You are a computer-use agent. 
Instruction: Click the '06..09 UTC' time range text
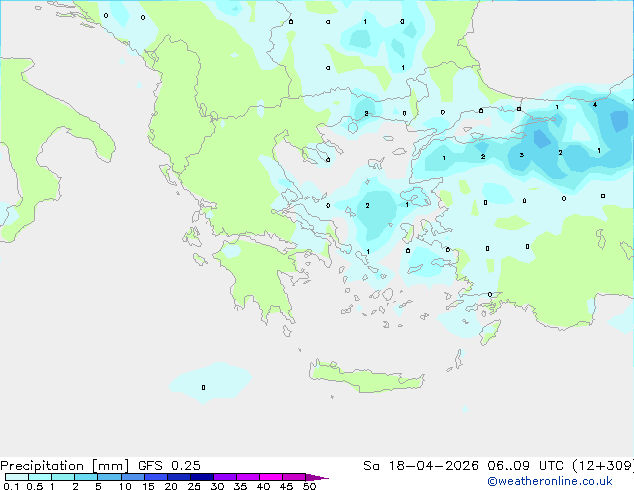pyautogui.click(x=526, y=466)
